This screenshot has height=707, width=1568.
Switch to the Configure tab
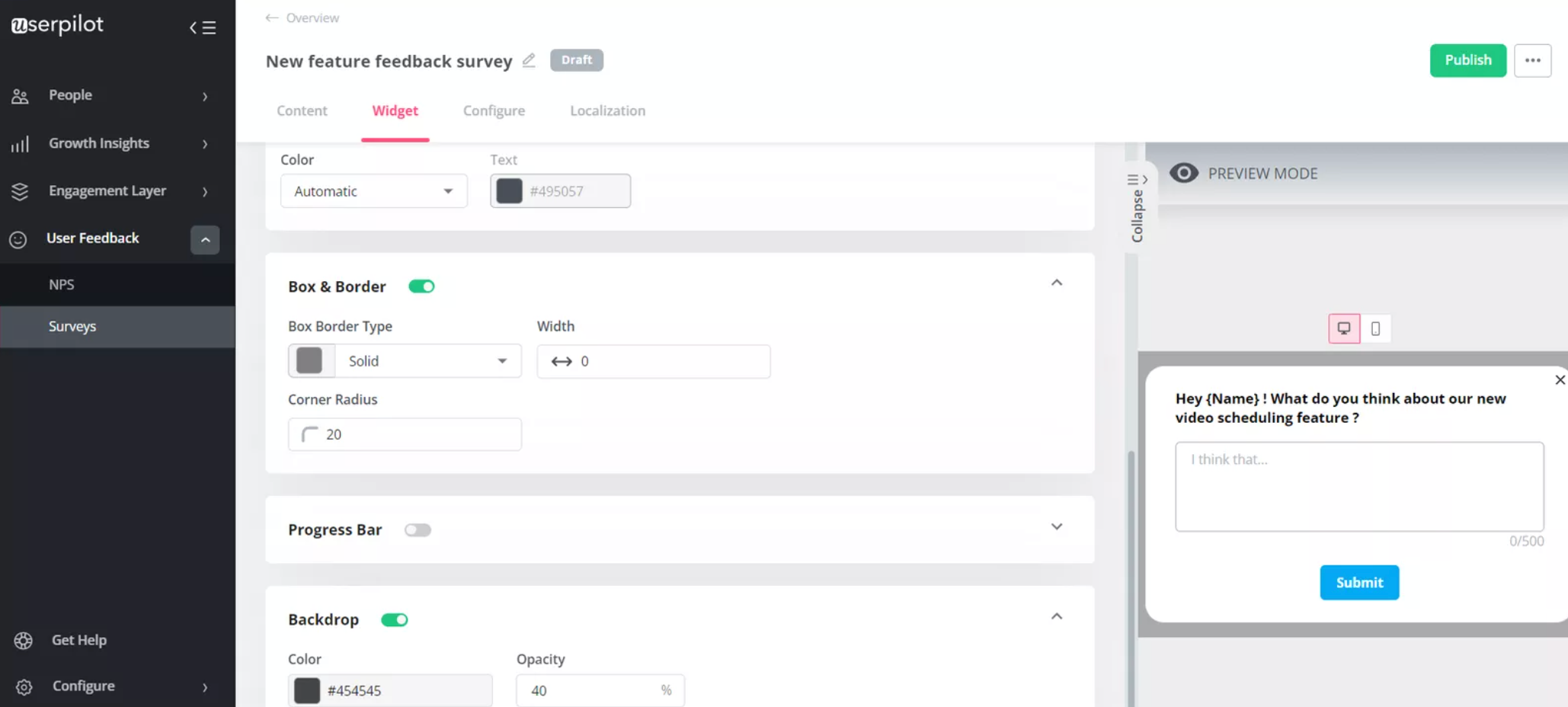point(494,110)
